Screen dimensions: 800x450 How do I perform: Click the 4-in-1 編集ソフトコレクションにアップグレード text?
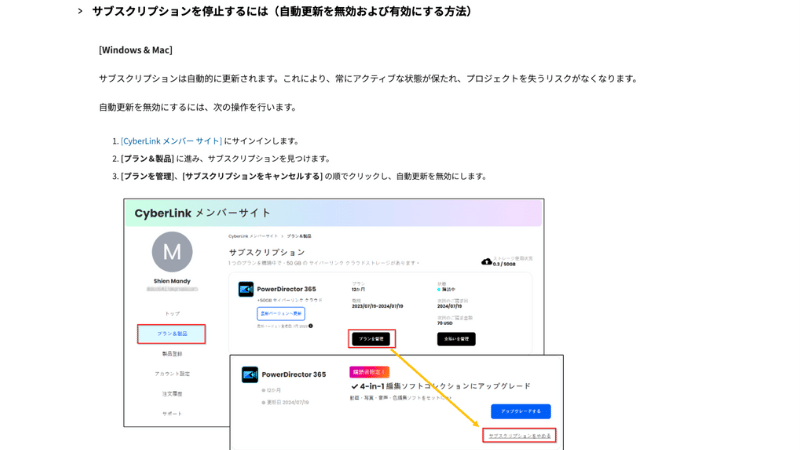tap(441, 386)
